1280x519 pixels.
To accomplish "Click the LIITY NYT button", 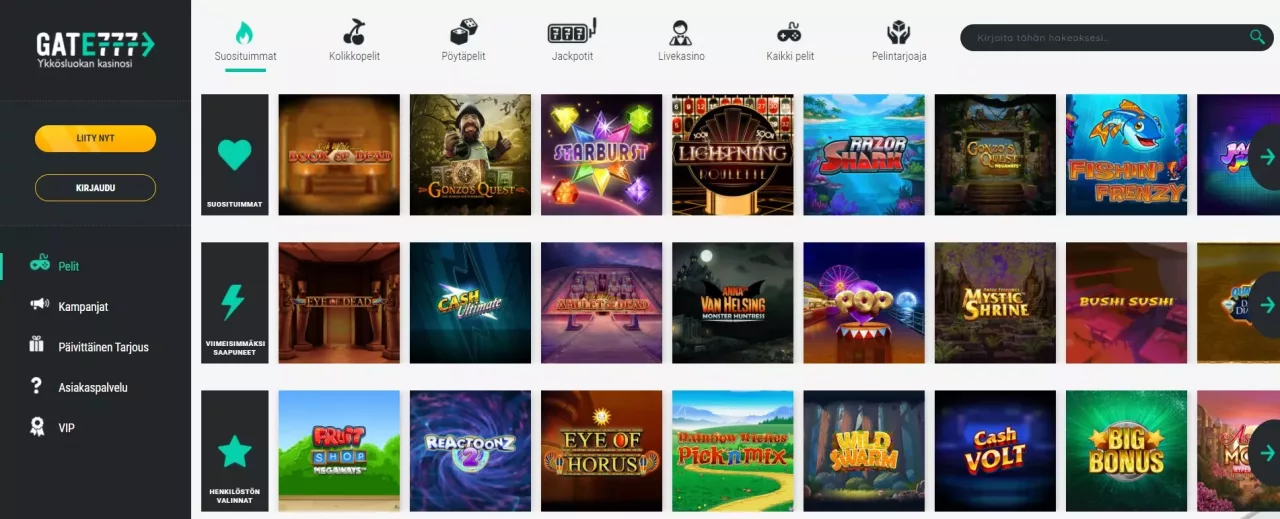I will tap(95, 138).
